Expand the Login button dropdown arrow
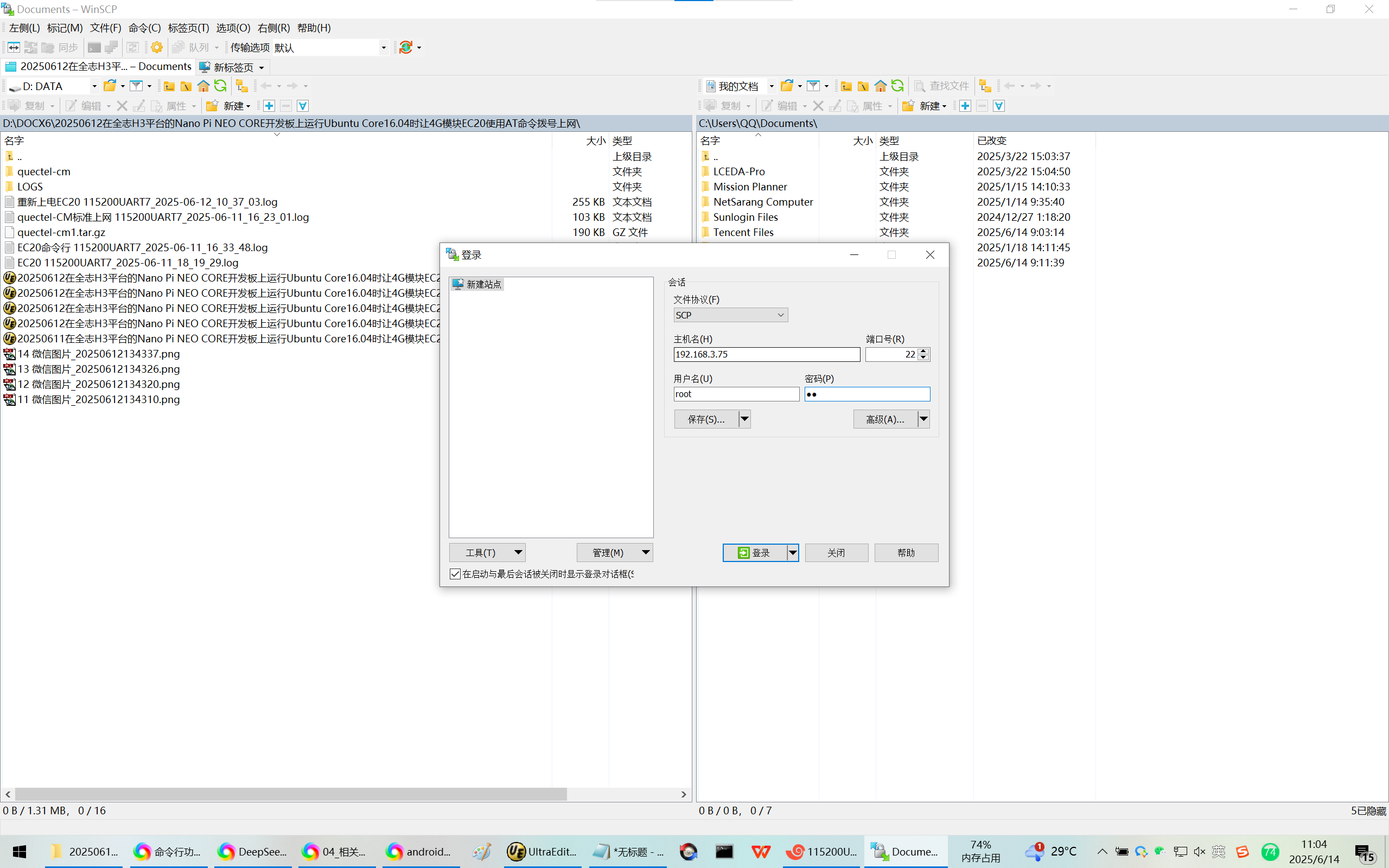The height and width of the screenshot is (868, 1389). click(x=793, y=553)
